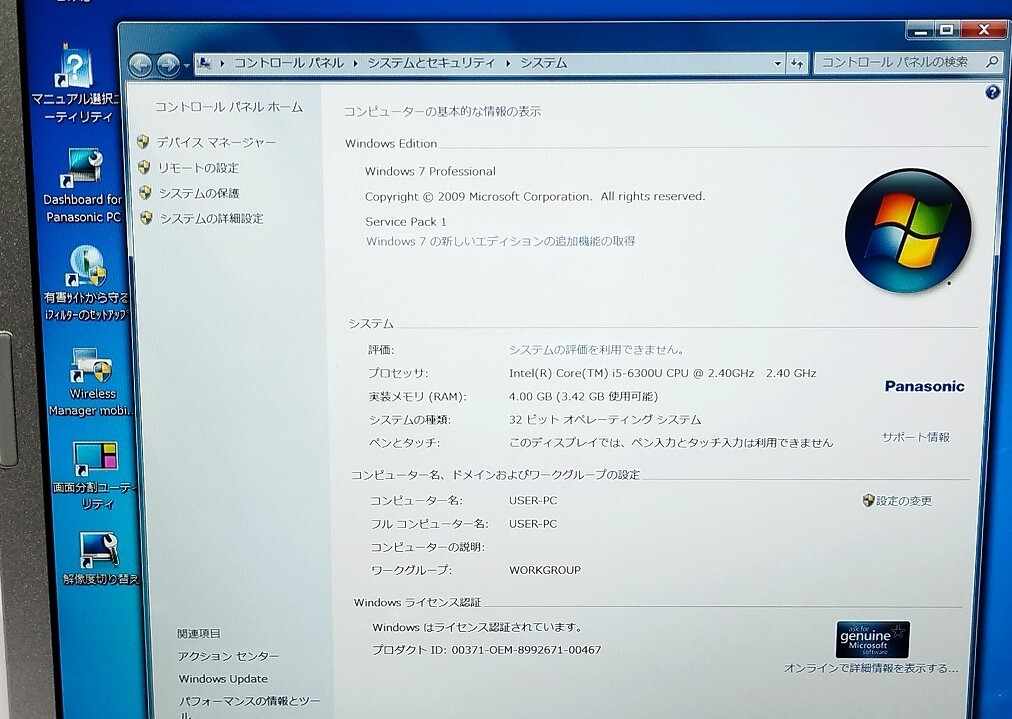Click the shield icon next to 設定の変更
The width and height of the screenshot is (1012, 719).
[869, 500]
